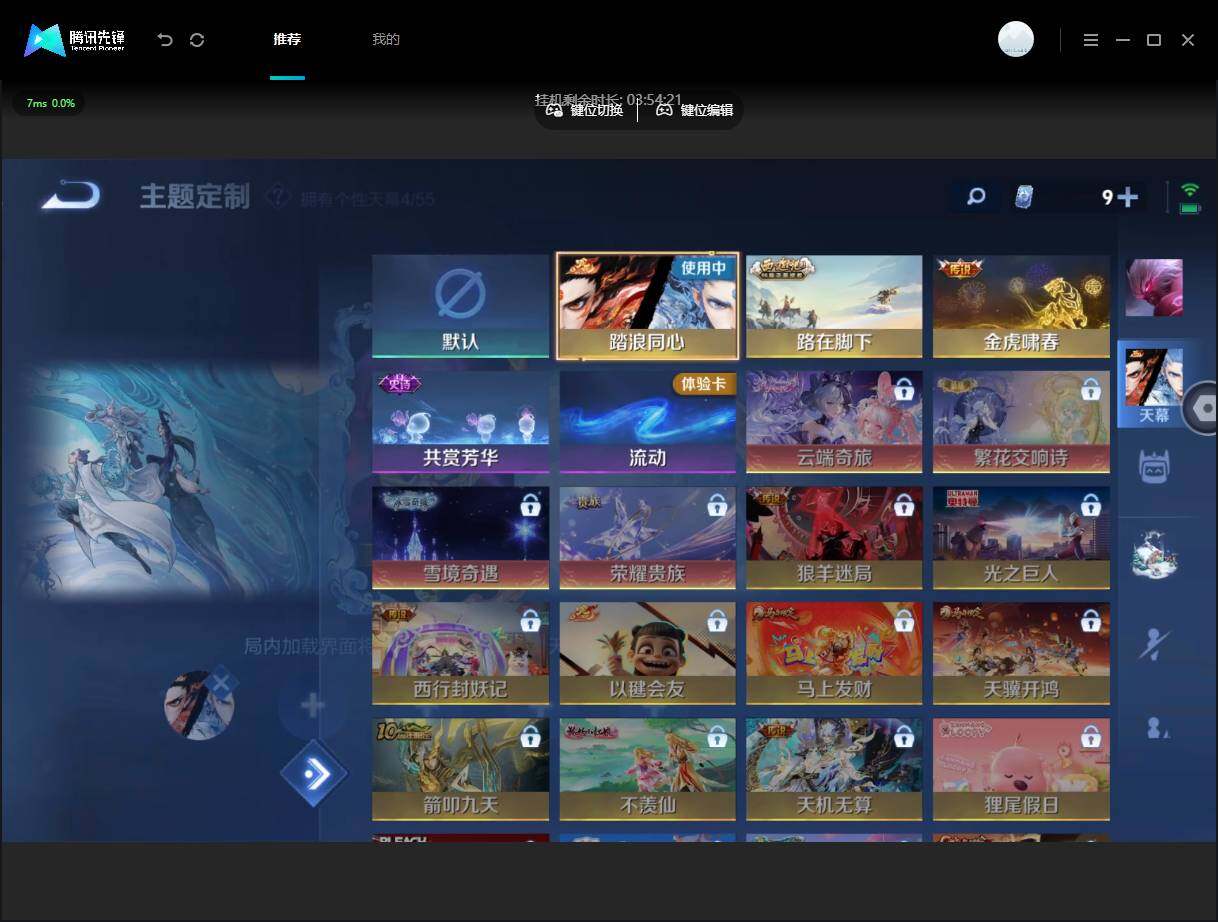The image size is (1218, 922).
Task: Click the 键位编辑 button
Action: click(x=695, y=111)
